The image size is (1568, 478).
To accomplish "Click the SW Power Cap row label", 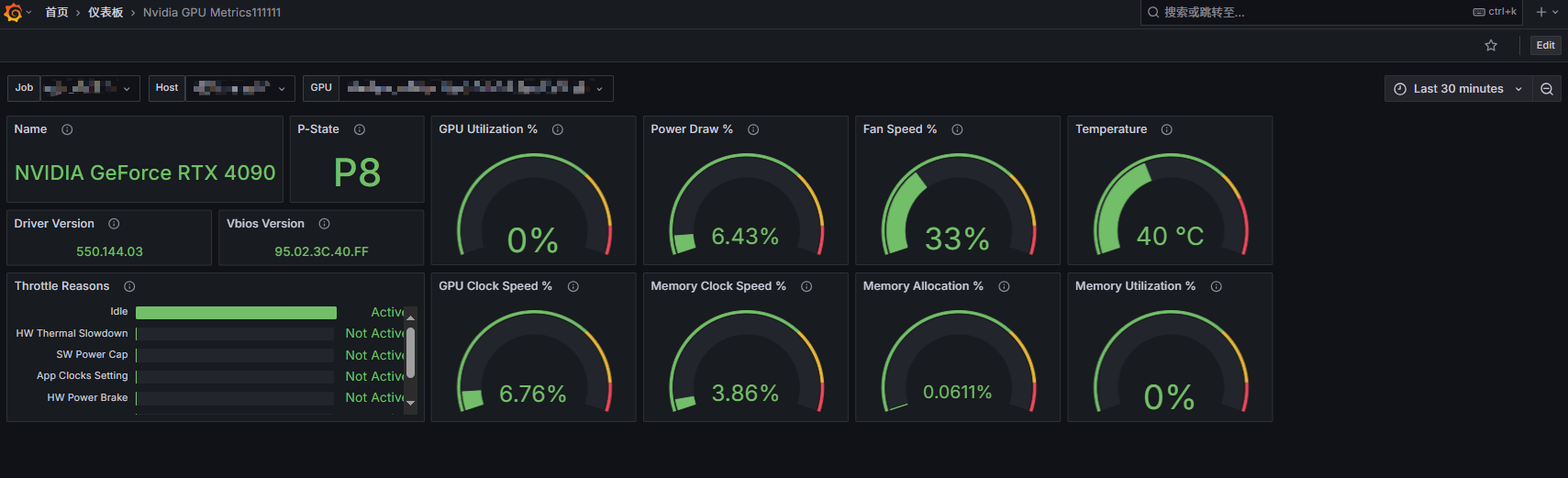I will [x=92, y=355].
